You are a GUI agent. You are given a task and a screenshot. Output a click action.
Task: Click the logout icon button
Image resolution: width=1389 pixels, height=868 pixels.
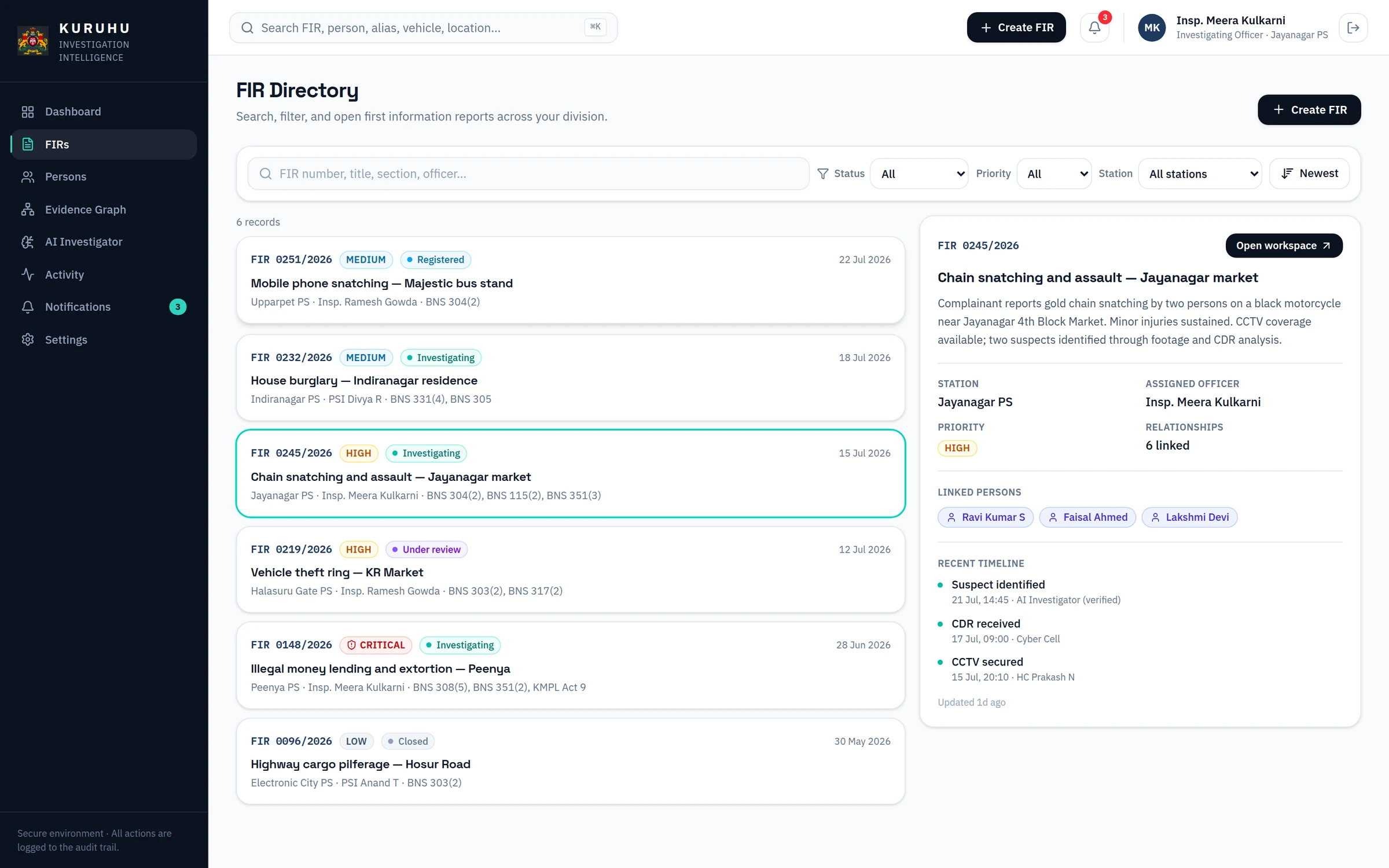(x=1353, y=27)
